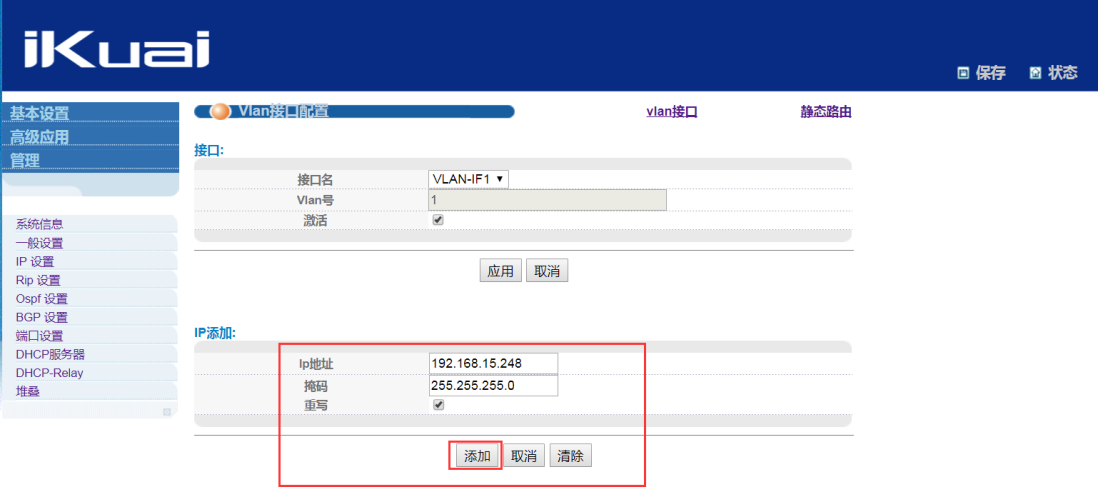This screenshot has height=502, width=1099.
Task: Click the status icon beside 状态
Action: pos(1035,73)
